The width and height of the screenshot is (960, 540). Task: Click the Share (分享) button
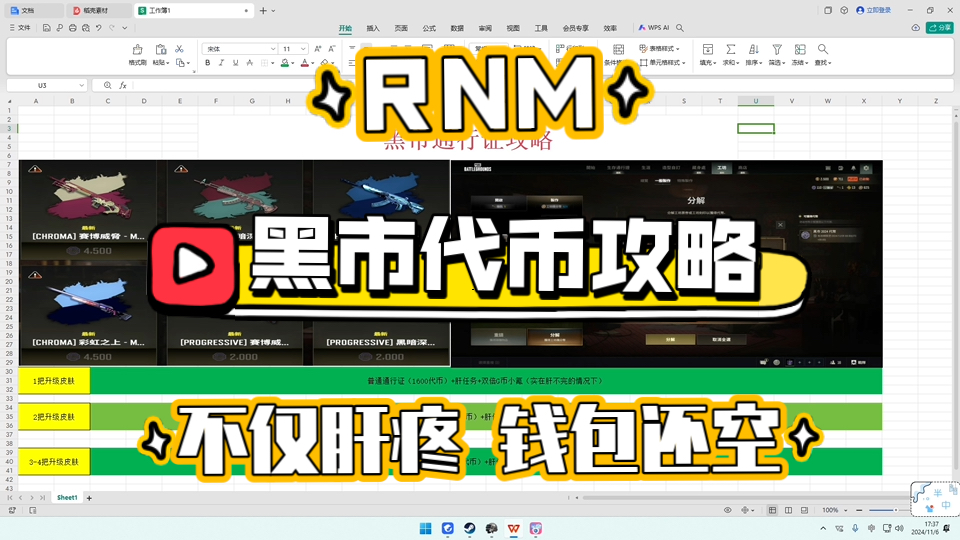(940, 28)
